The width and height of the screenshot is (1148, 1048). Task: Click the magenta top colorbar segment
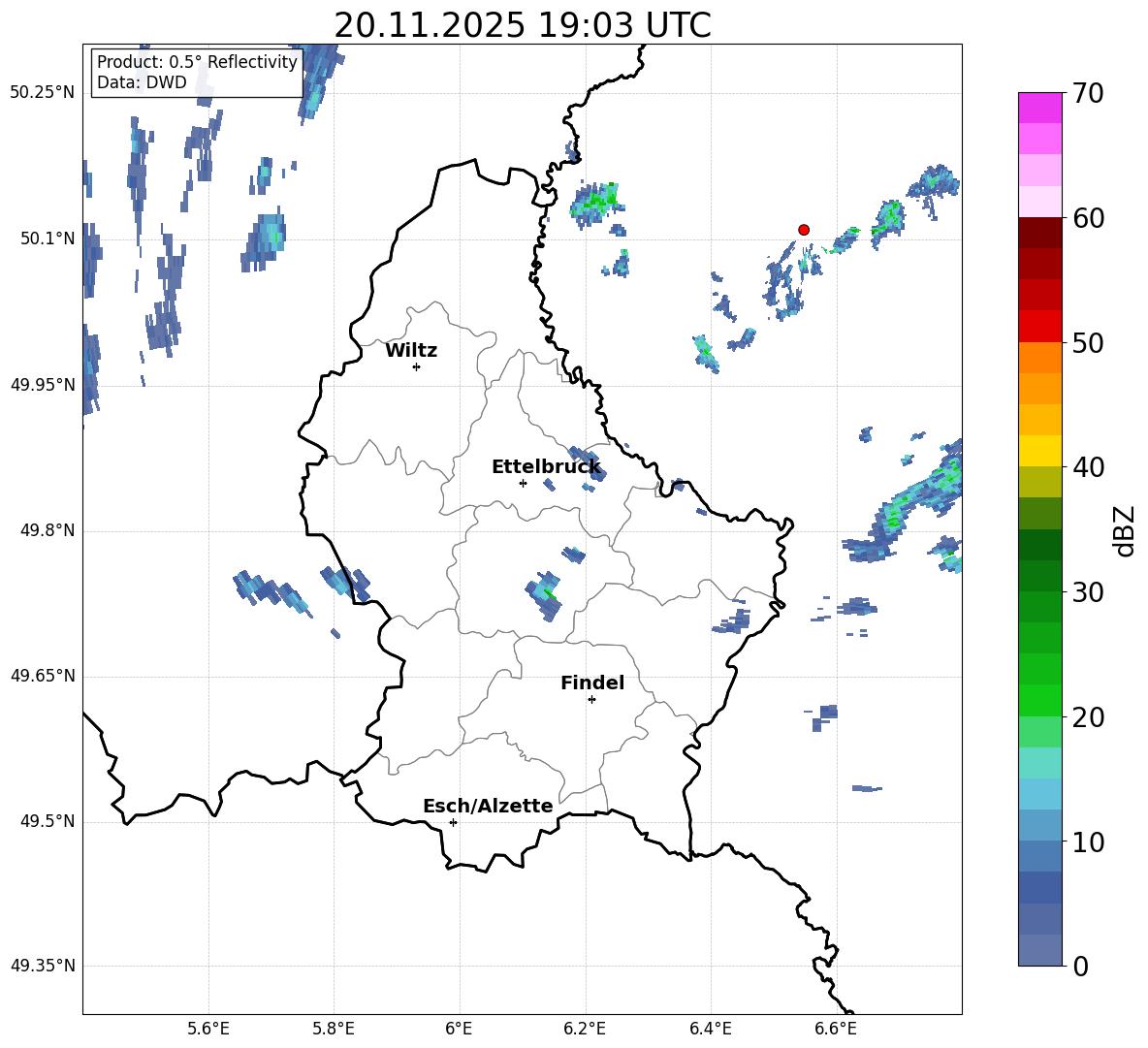click(x=1039, y=109)
